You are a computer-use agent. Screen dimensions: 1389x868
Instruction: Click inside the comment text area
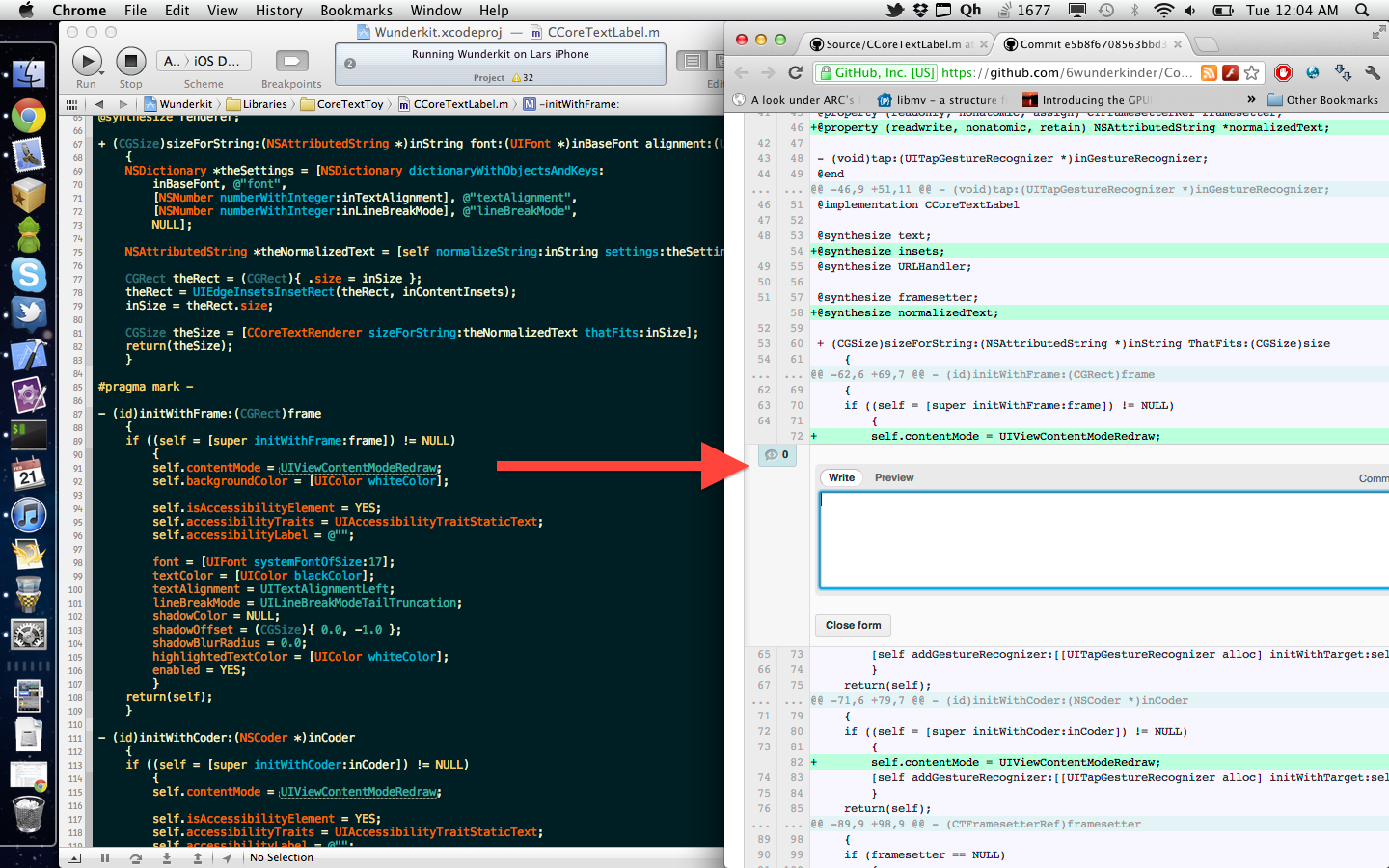pyautogui.click(x=1100, y=540)
